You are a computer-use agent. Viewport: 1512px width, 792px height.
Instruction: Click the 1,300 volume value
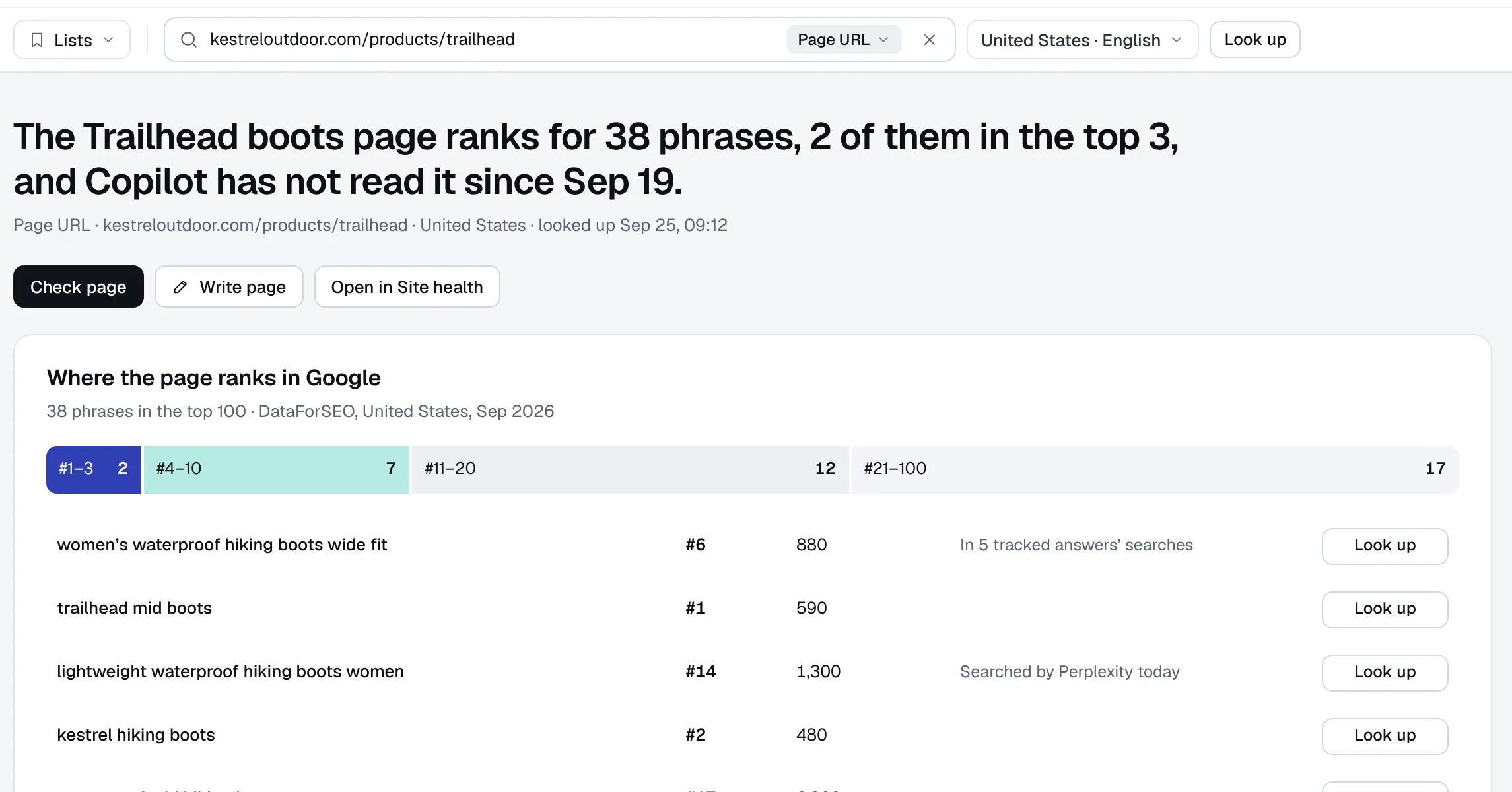(818, 672)
